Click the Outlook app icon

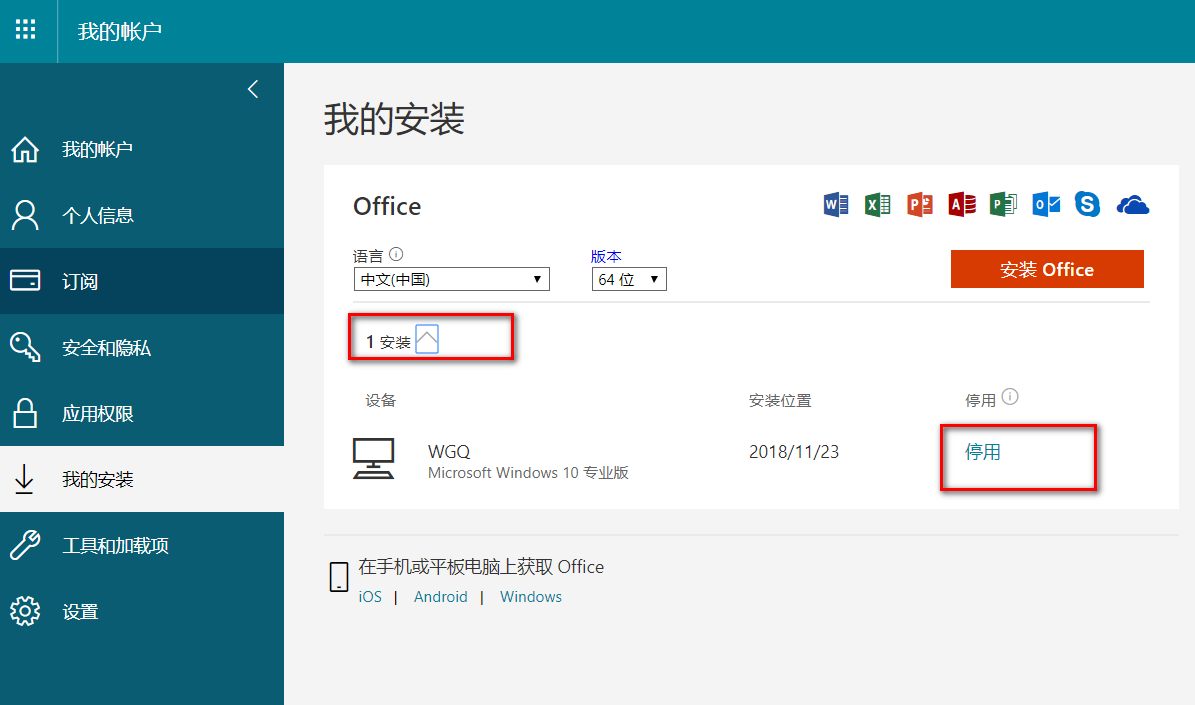[x=1046, y=204]
